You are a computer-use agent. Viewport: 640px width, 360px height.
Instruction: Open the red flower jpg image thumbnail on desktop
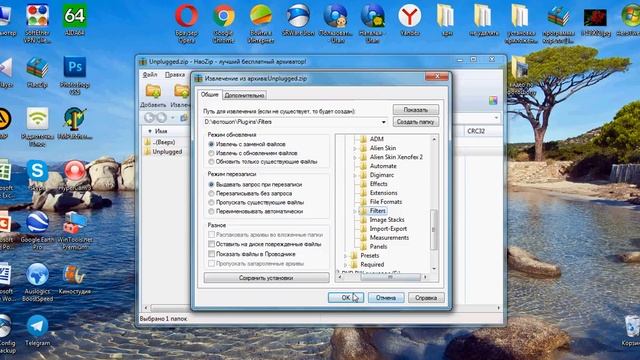pos(595,18)
